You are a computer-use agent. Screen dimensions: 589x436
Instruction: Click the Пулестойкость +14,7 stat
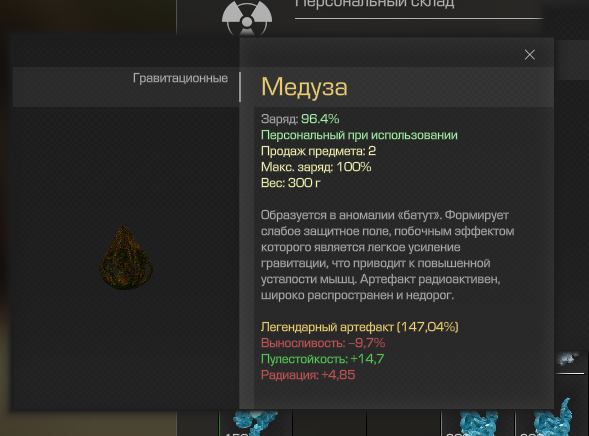point(322,359)
